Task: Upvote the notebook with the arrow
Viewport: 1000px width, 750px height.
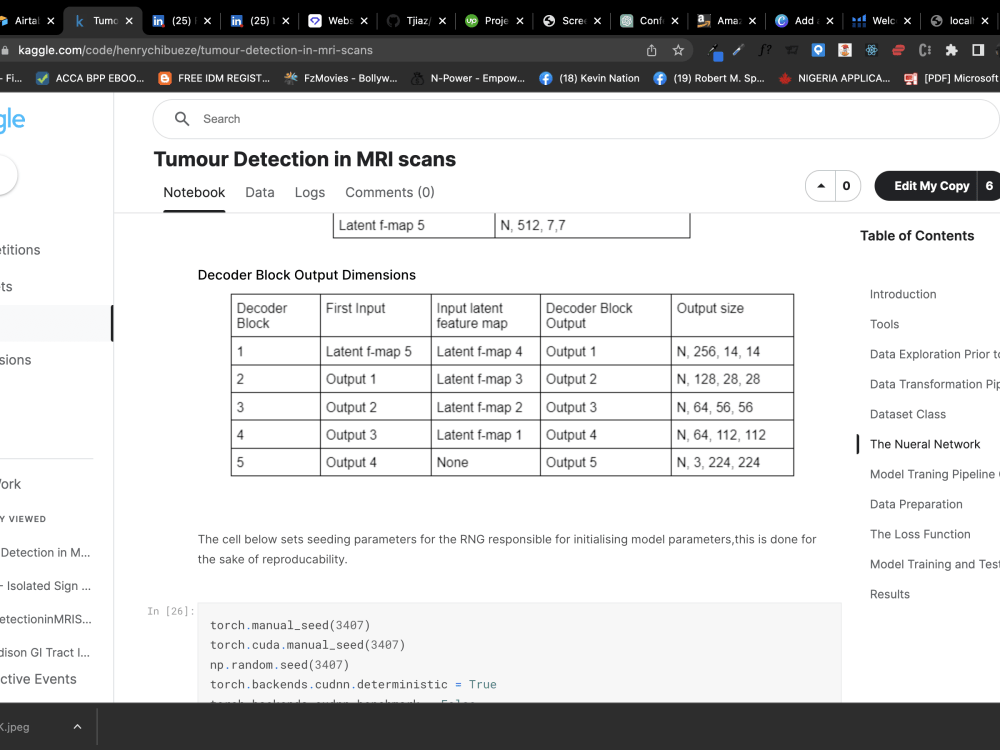Action: pos(821,186)
